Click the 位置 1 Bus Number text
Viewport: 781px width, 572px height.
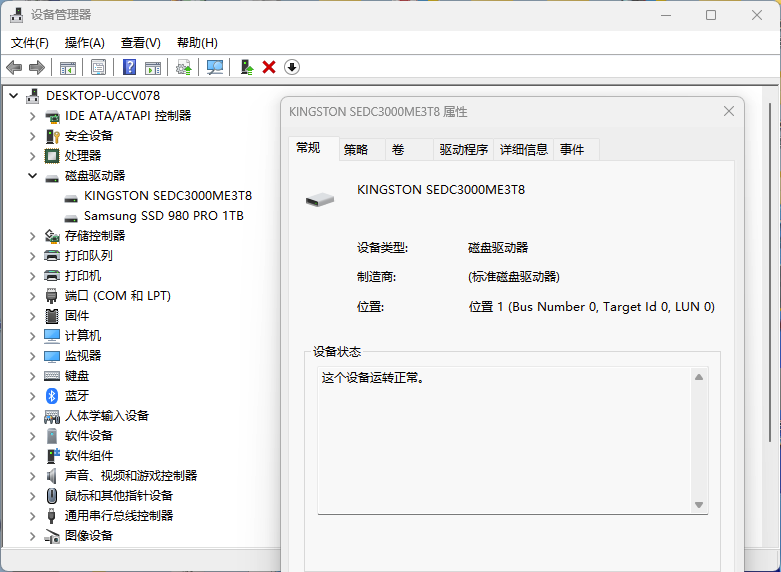[592, 307]
